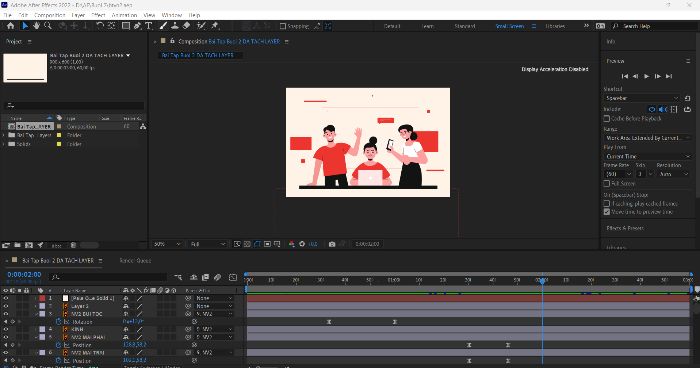This screenshot has height=368, width=700.
Task: Toggle Frame Blending switch in timeline header
Action: click(205, 277)
